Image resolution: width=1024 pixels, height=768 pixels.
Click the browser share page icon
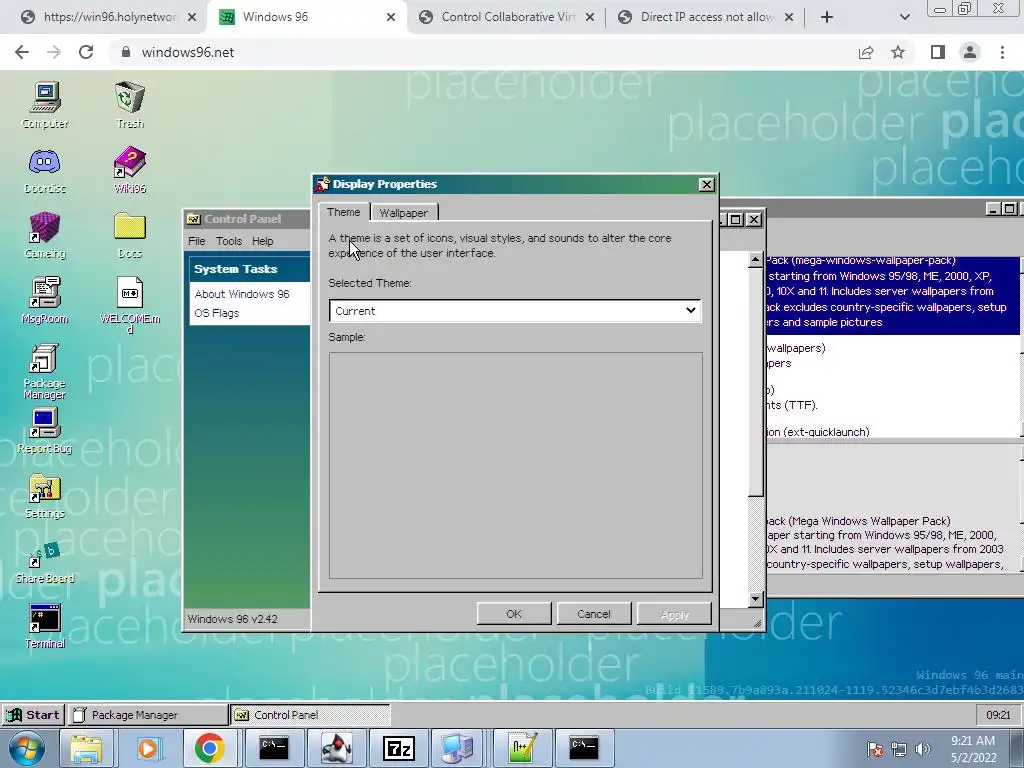[866, 52]
